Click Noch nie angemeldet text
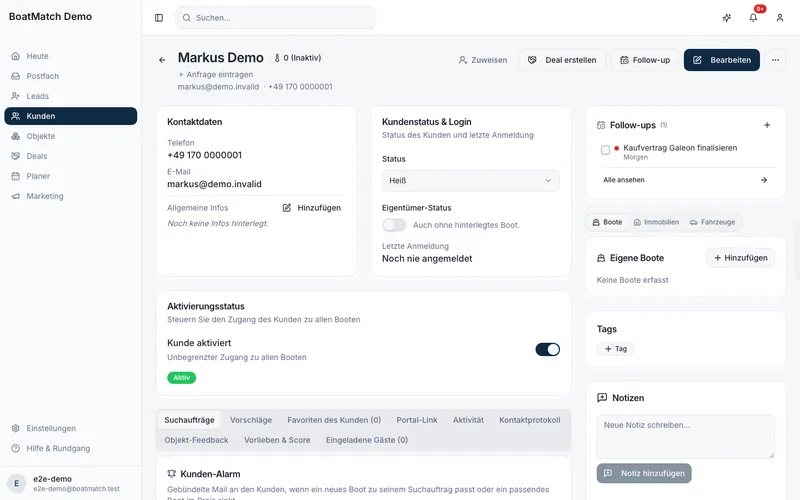Image resolution: width=800 pixels, height=500 pixels. click(x=427, y=259)
